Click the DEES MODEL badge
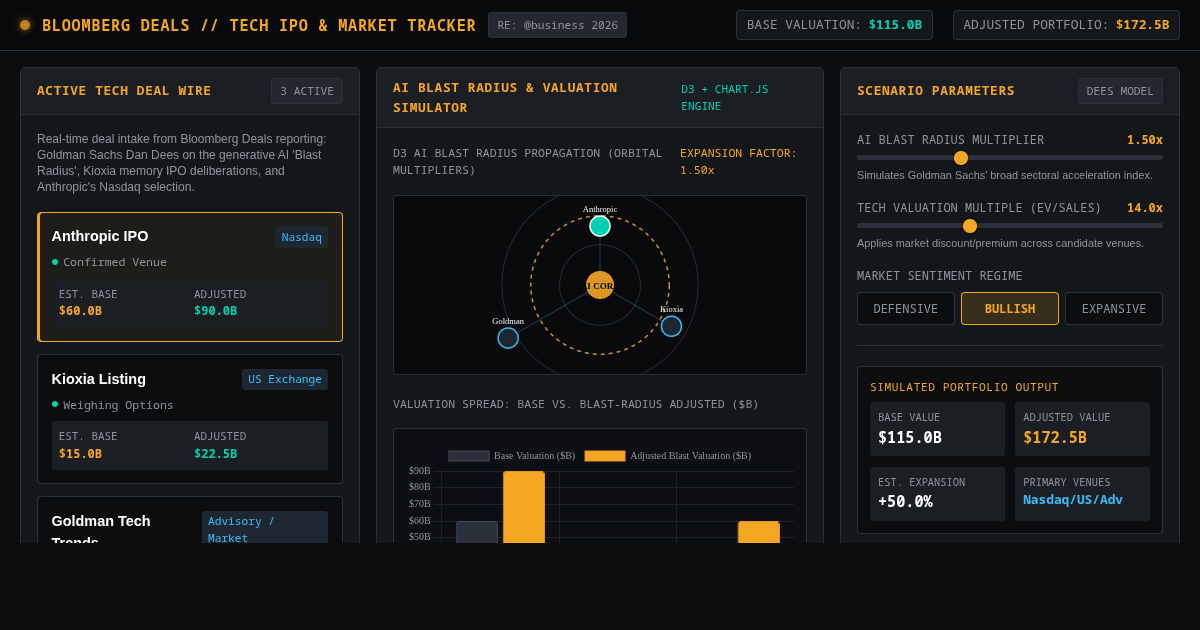This screenshot has width=1200, height=630. click(1120, 91)
